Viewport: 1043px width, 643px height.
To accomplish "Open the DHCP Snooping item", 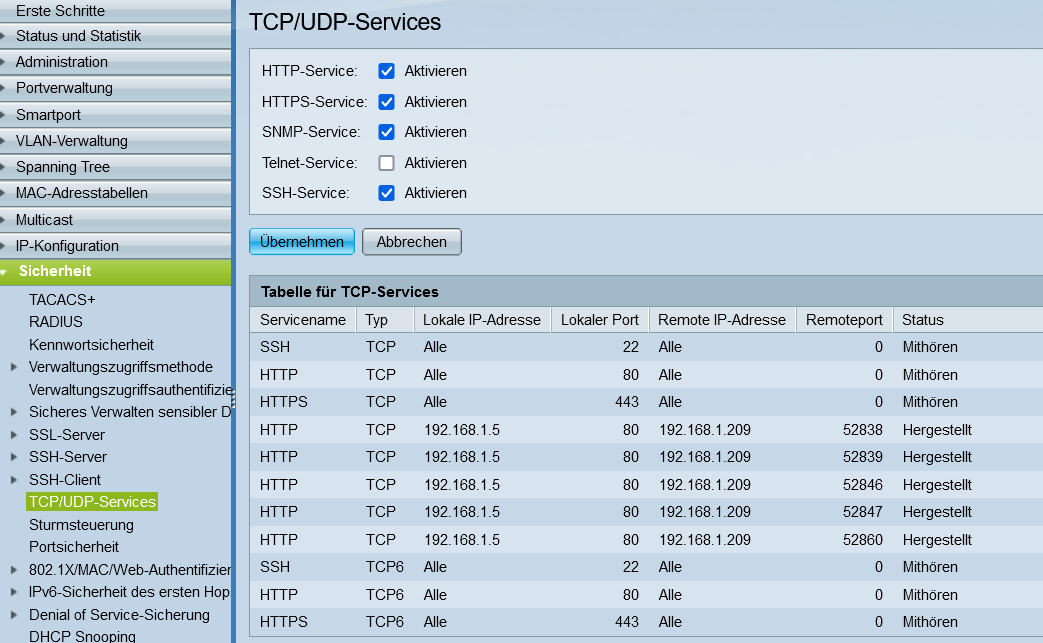I will pos(82,636).
